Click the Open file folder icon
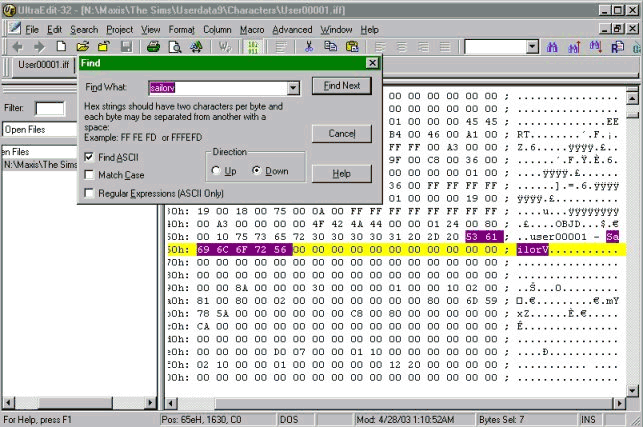 [83, 47]
